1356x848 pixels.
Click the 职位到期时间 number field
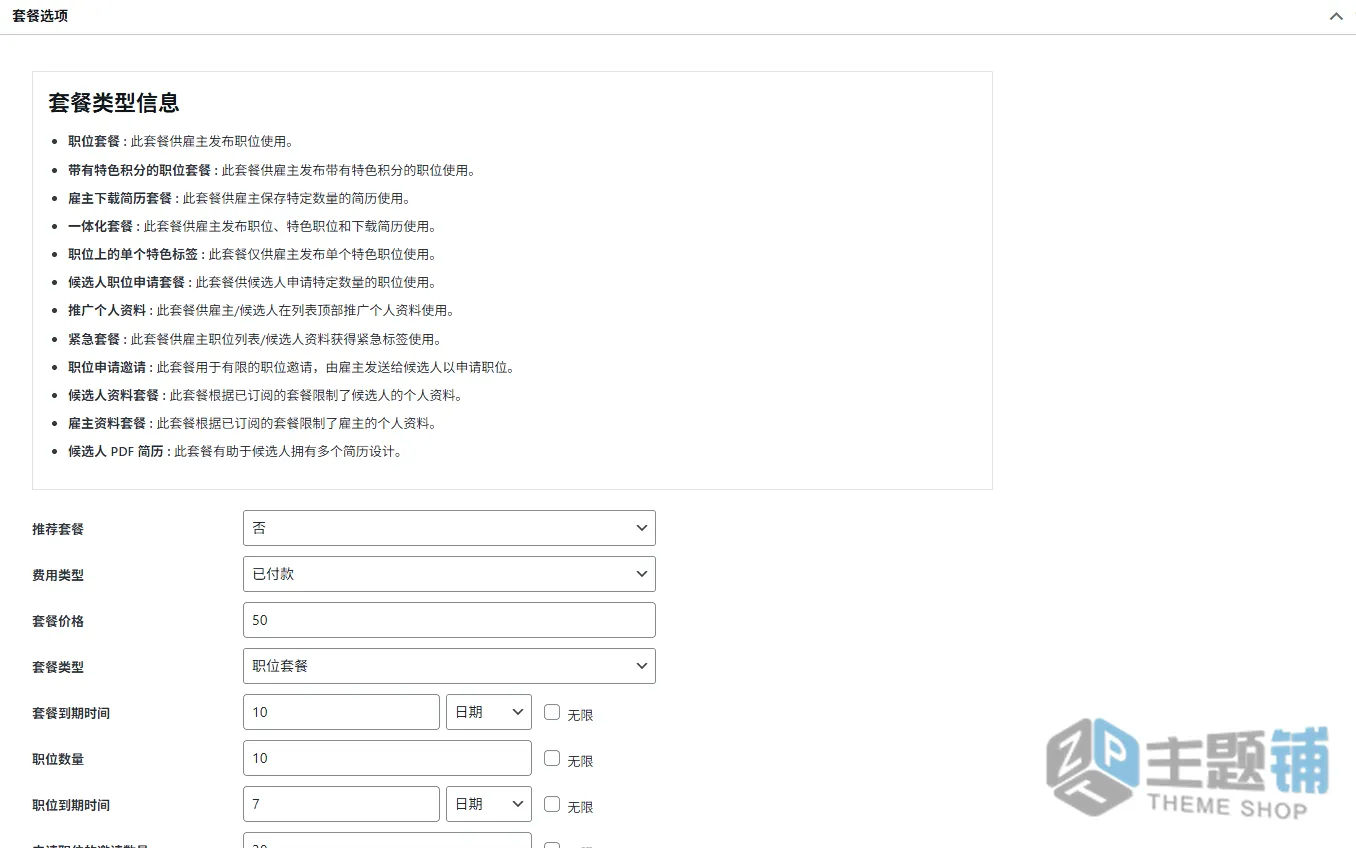tap(341, 804)
